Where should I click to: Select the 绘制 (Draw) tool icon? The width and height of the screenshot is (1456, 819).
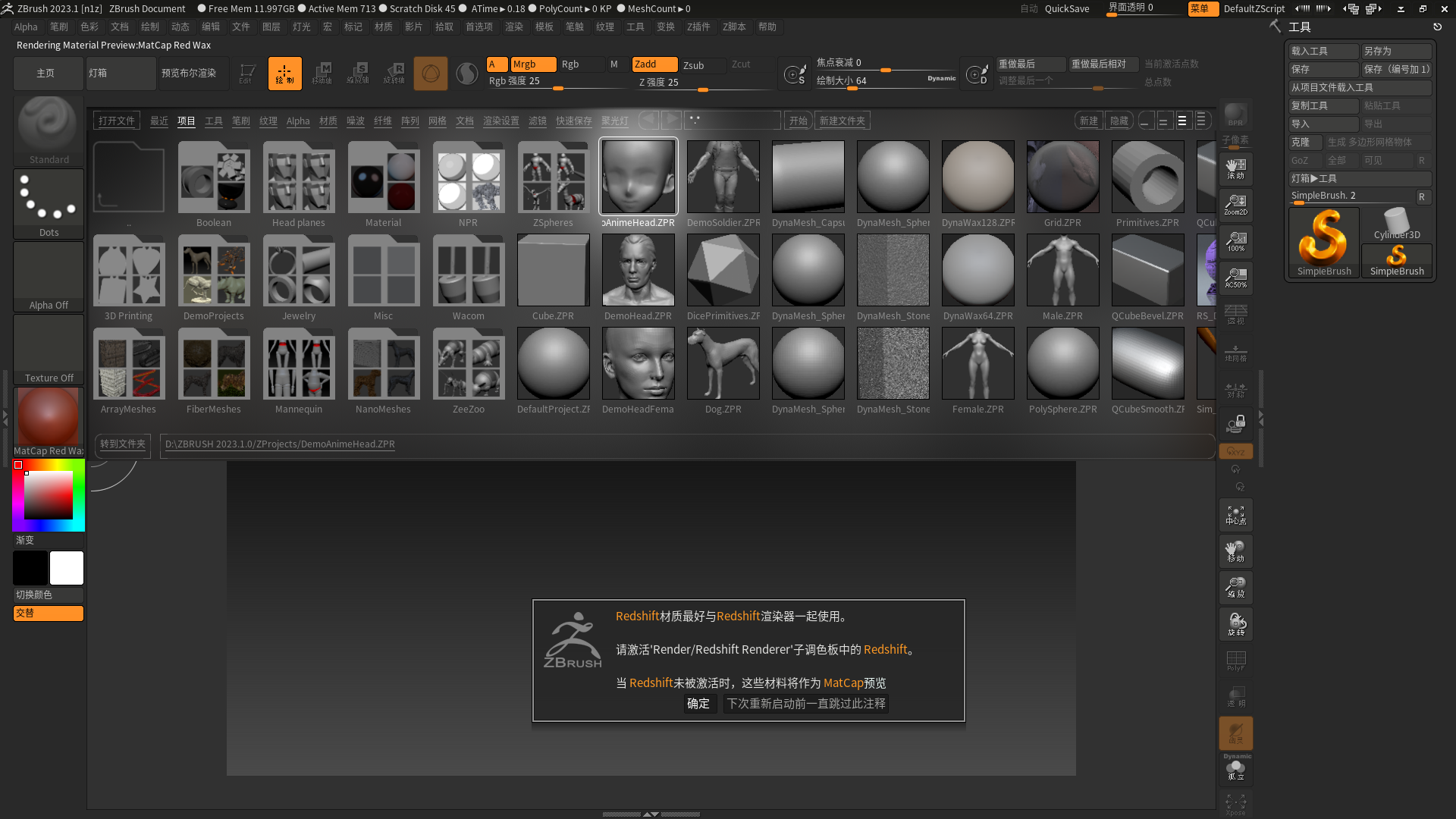284,73
